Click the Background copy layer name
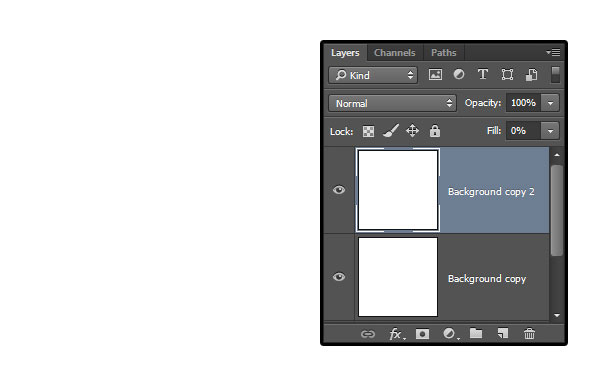 487,279
